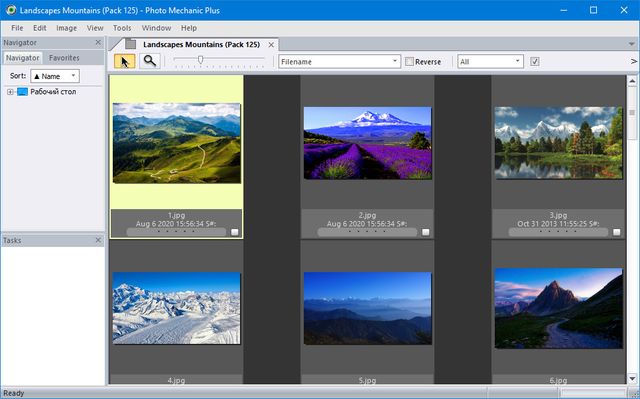
Task: Open the View menu
Action: [95, 28]
